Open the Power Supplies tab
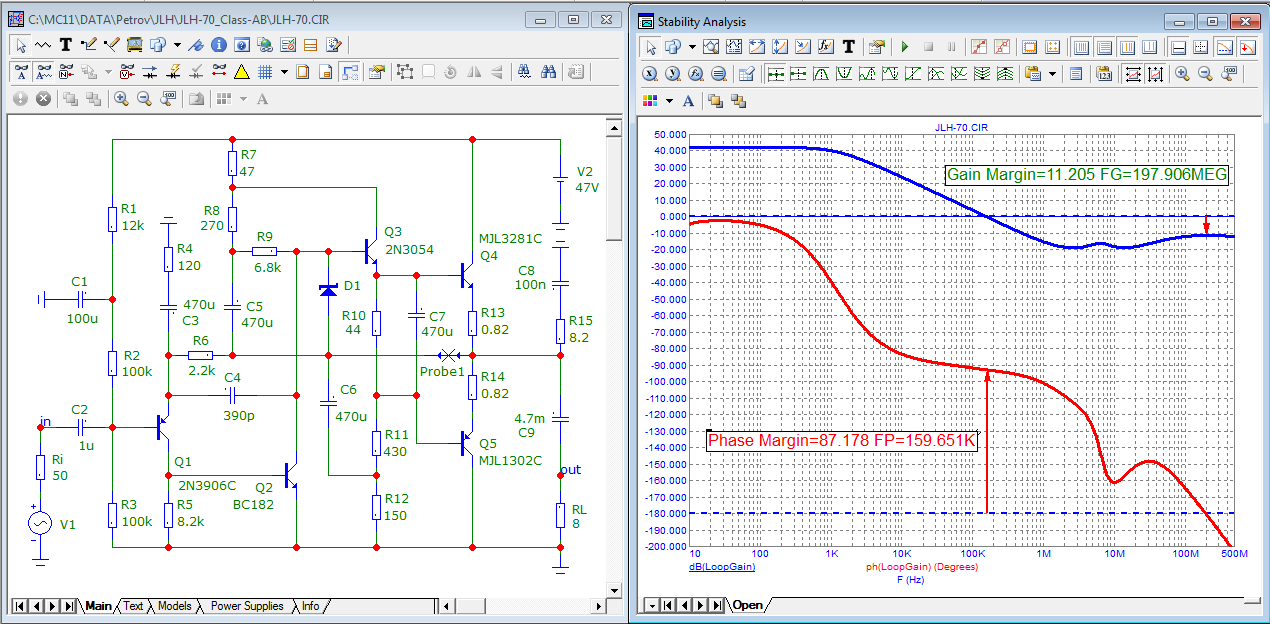1270x624 pixels. pos(246,606)
